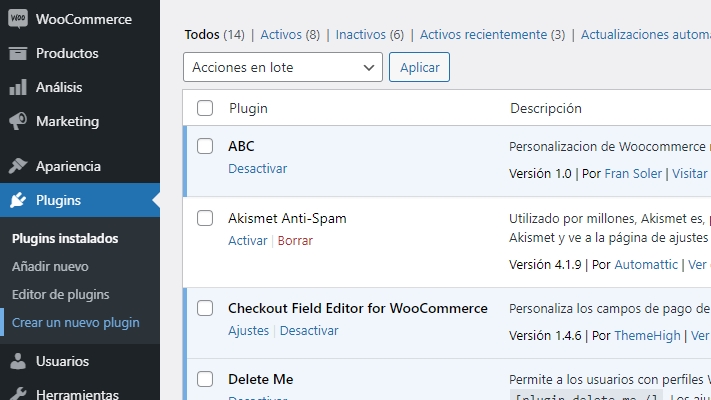This screenshot has width=711, height=400.
Task: Tick the select-all plugins checkbox
Action: tap(205, 108)
